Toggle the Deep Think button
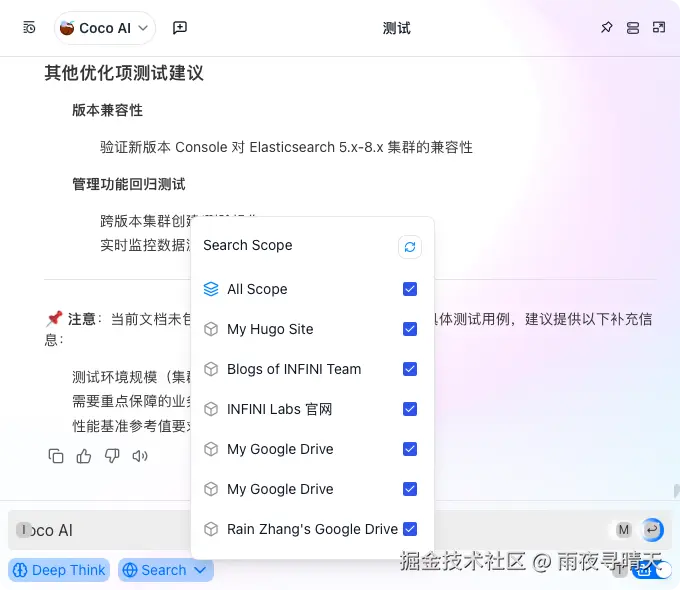 [x=59, y=570]
